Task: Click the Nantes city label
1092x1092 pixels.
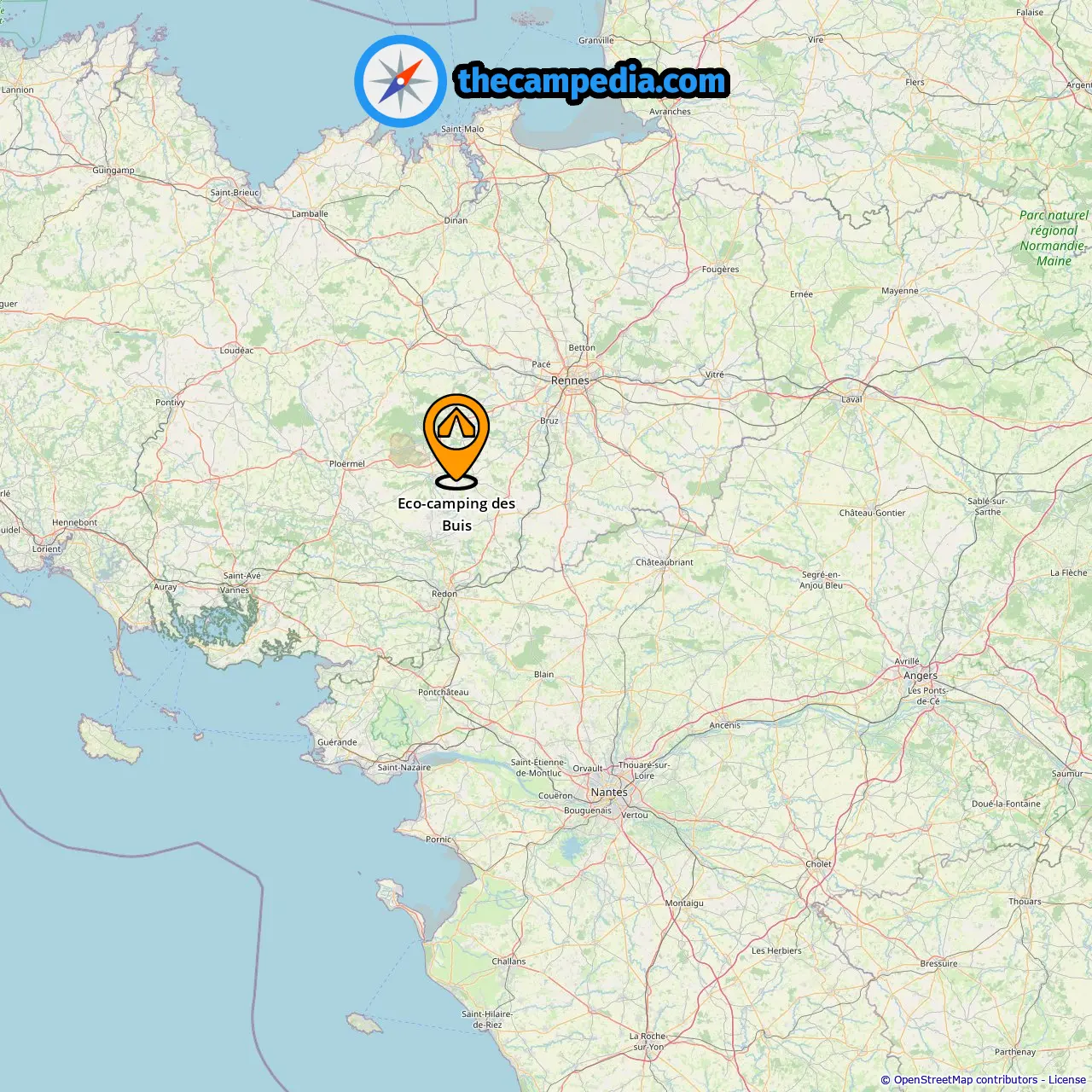Action: pyautogui.click(x=609, y=793)
